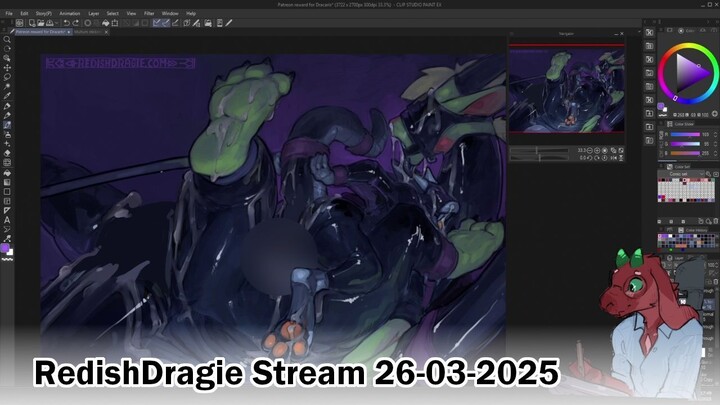
Task: Select the Fill bucket tool
Action: point(7,173)
